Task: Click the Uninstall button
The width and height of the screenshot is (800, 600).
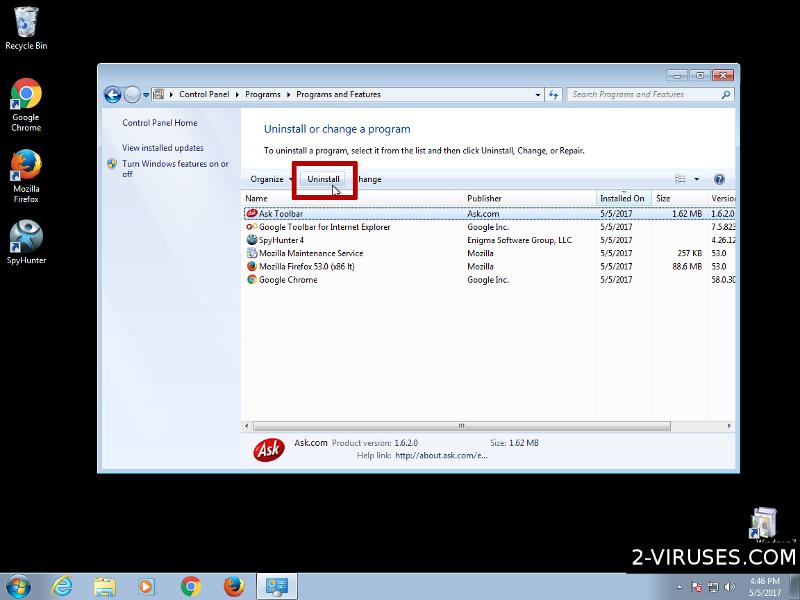Action: 323,179
